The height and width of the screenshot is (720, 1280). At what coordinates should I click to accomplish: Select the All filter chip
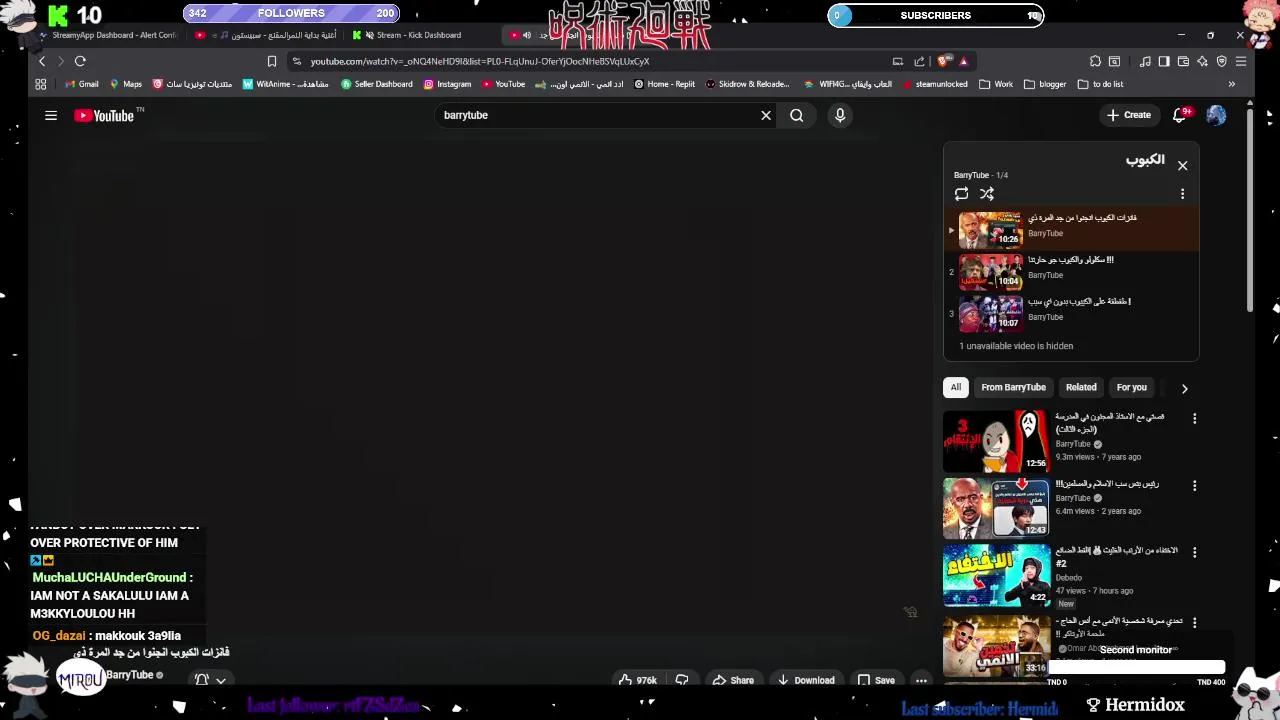(x=955, y=387)
